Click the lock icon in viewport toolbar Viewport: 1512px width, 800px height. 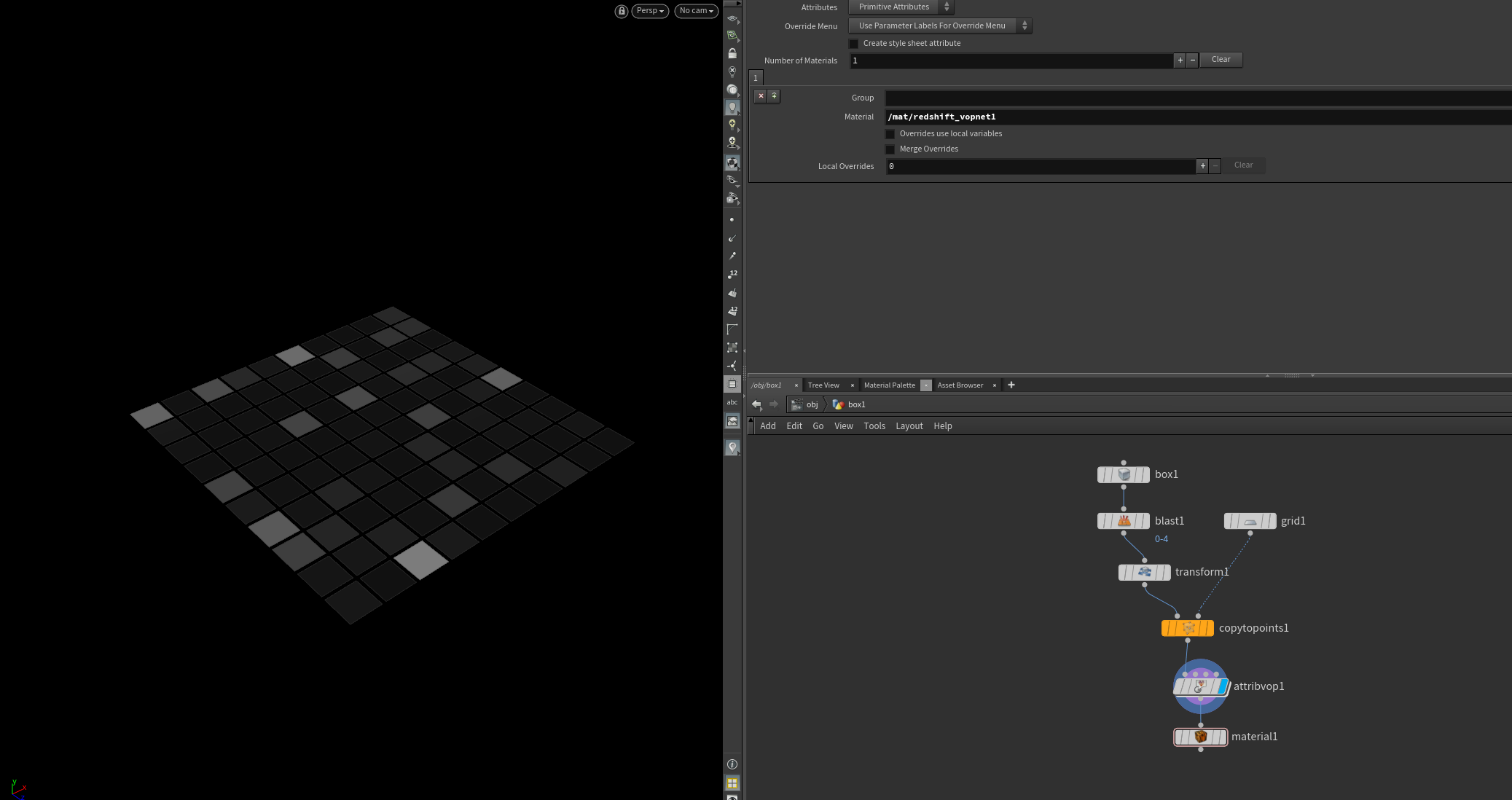pos(732,54)
